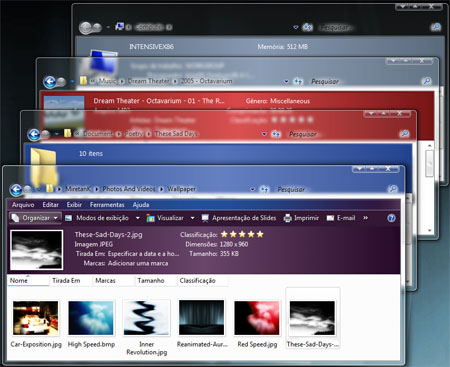This screenshot has height=367, width=450.
Task: Click Adicionar uma marca tag field
Action: (x=138, y=263)
